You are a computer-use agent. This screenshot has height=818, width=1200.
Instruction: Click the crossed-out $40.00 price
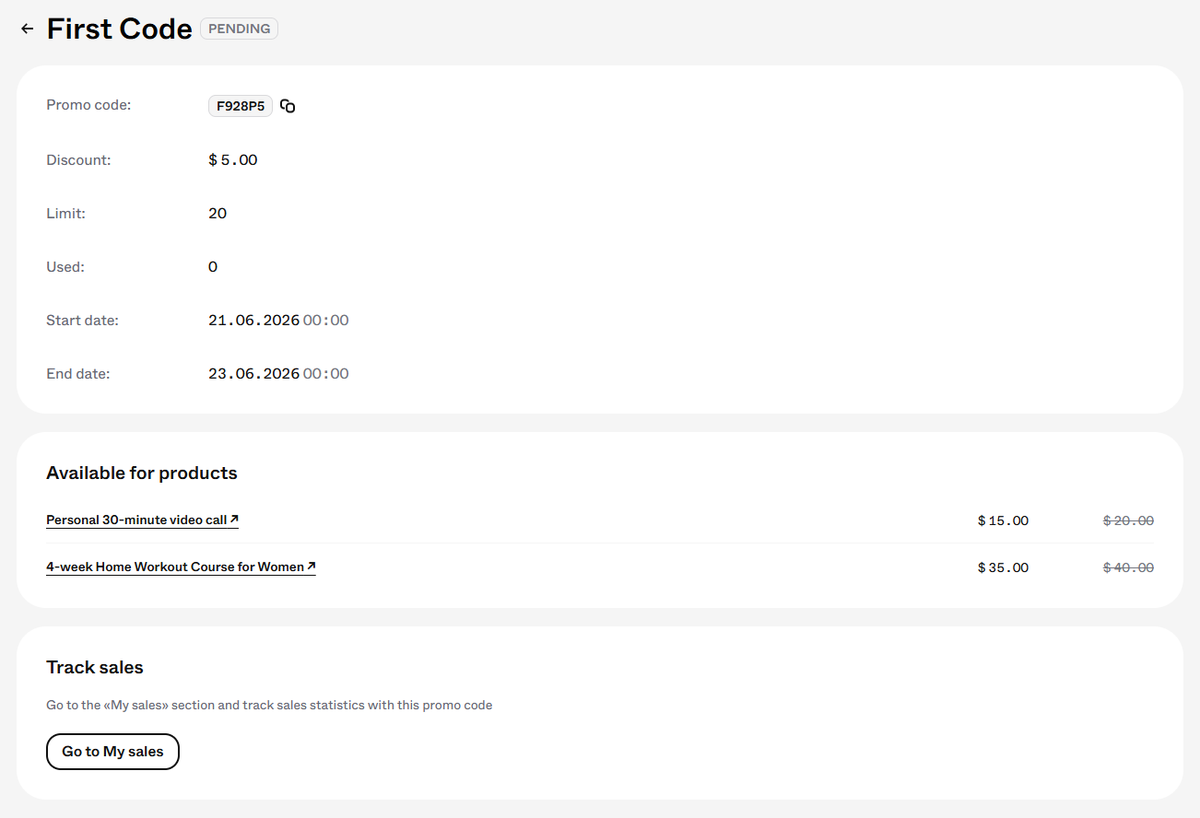[x=1128, y=567]
